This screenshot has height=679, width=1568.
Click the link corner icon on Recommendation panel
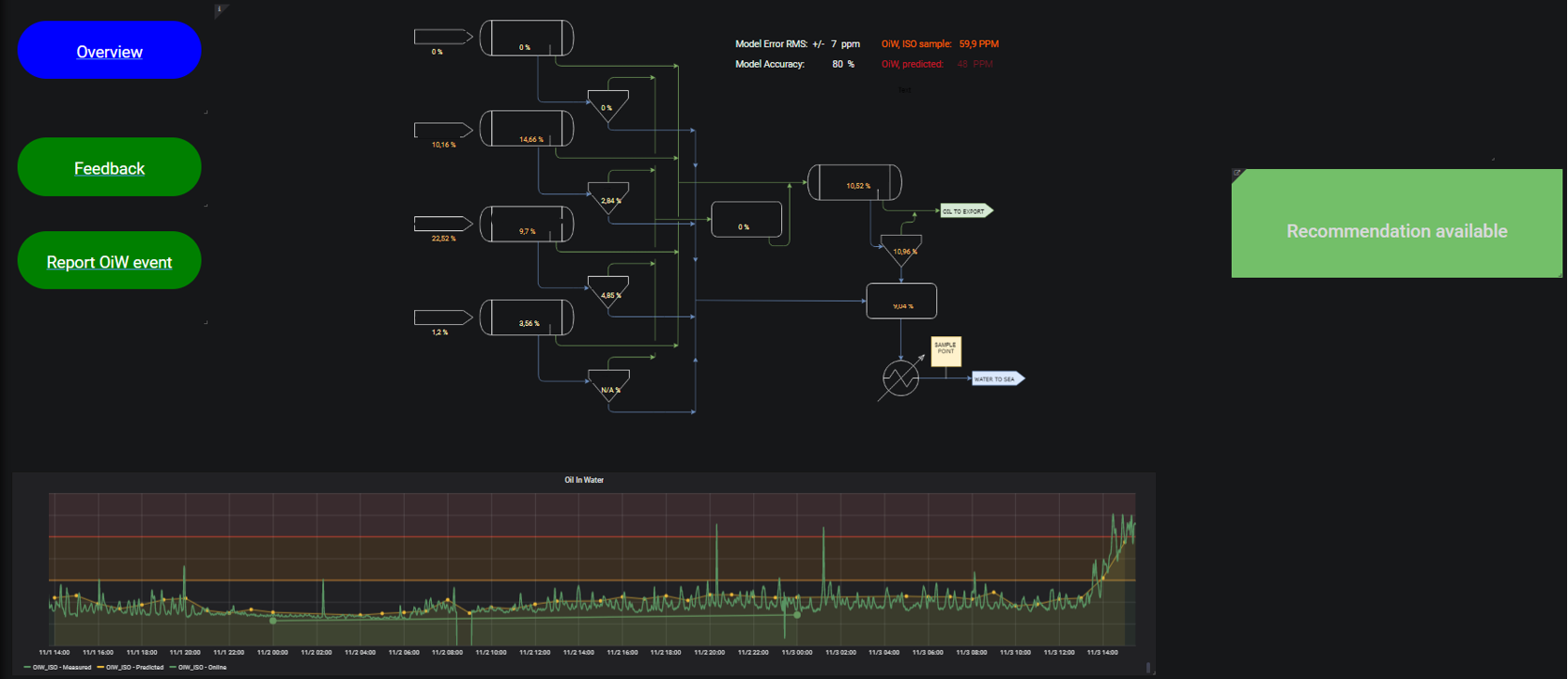(1237, 174)
